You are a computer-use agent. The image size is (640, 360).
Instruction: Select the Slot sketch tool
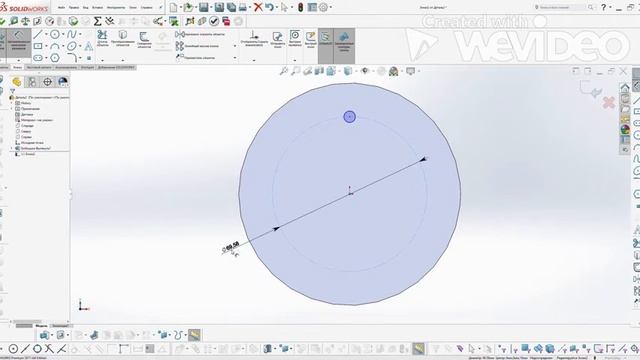pyautogui.click(x=38, y=58)
